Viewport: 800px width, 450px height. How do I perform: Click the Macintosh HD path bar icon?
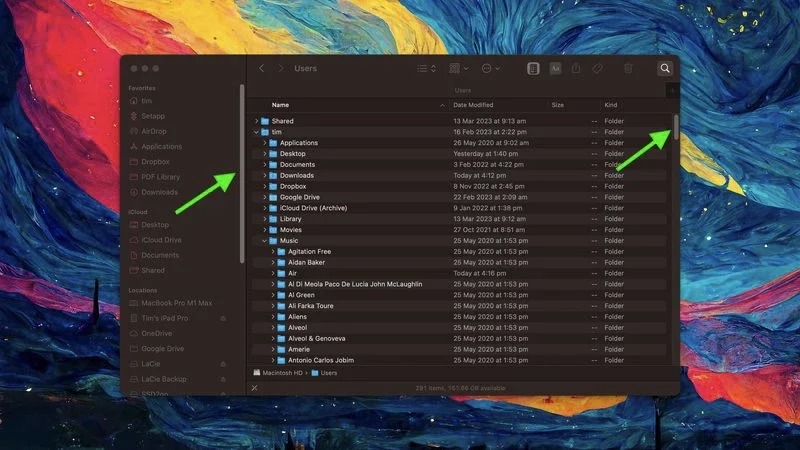point(258,372)
